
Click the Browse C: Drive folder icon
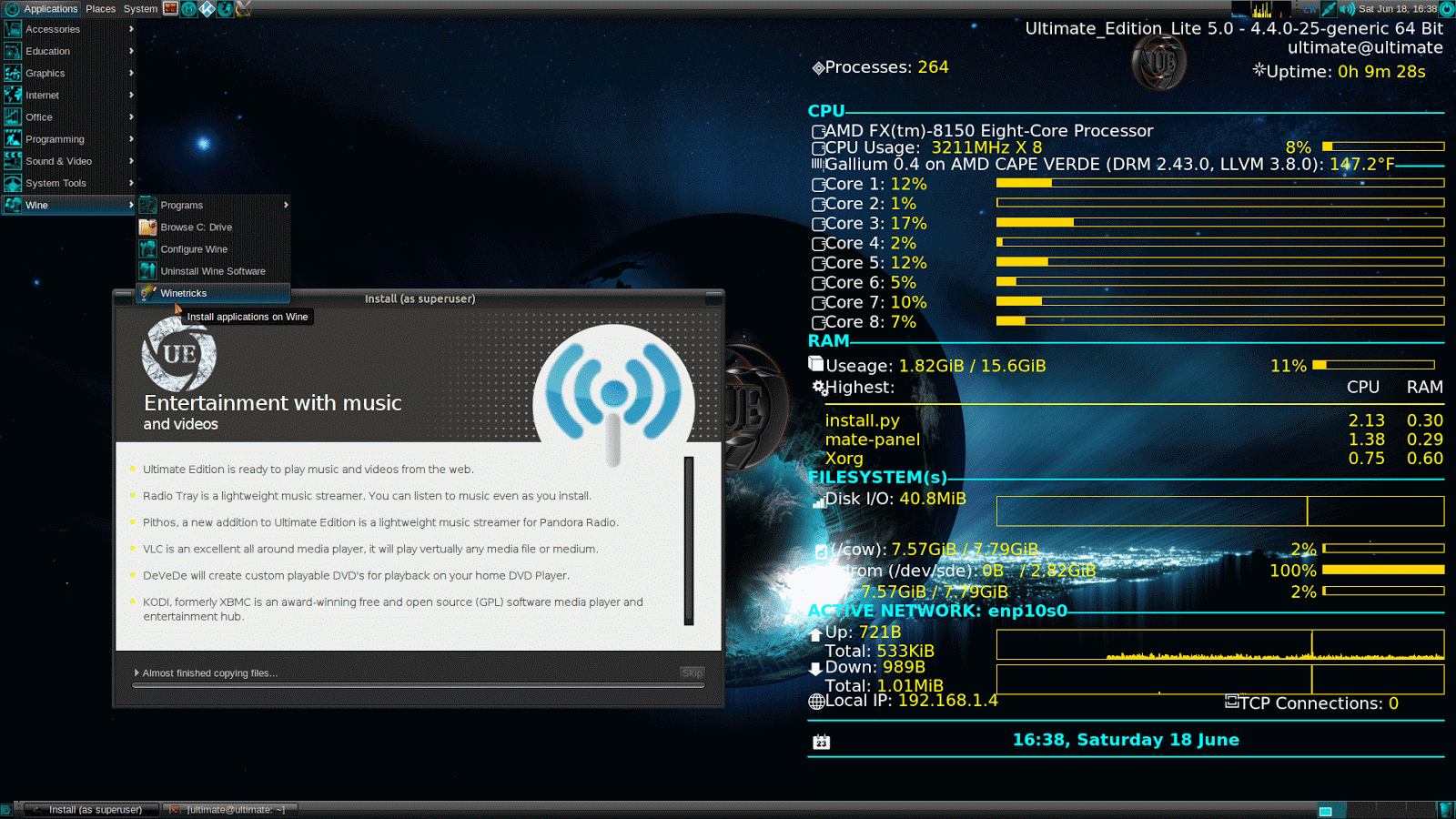point(147,227)
